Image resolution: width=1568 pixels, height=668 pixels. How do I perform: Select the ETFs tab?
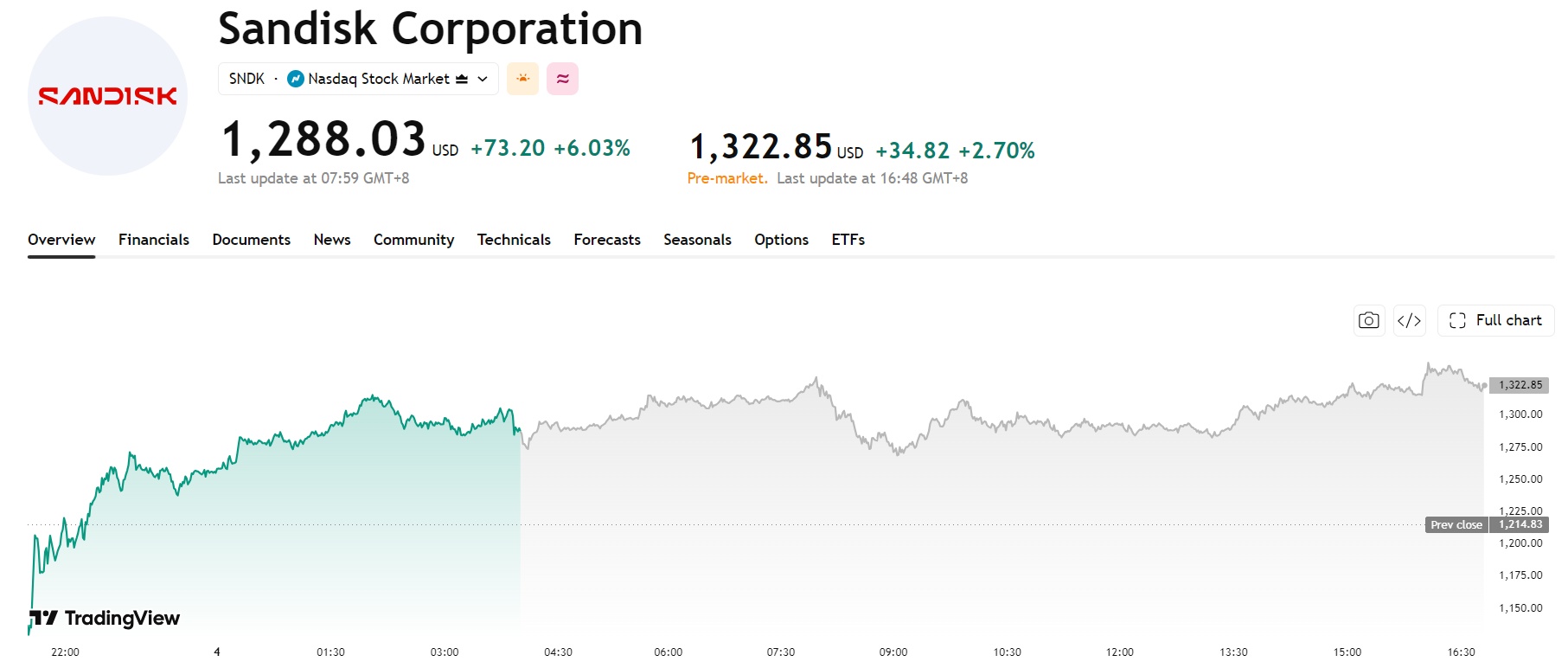848,240
